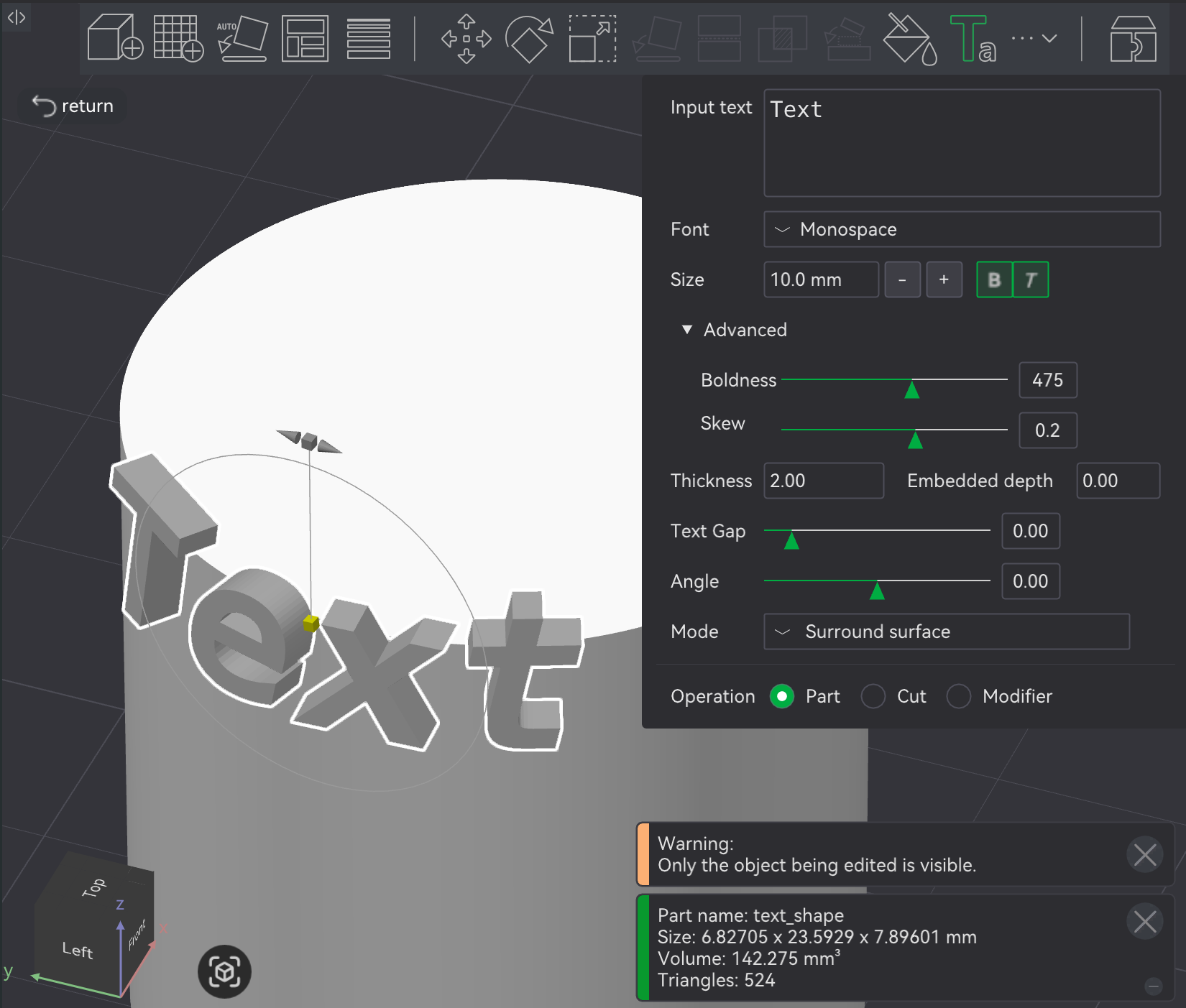
Task: Select the Cut operation radio
Action: point(873,696)
